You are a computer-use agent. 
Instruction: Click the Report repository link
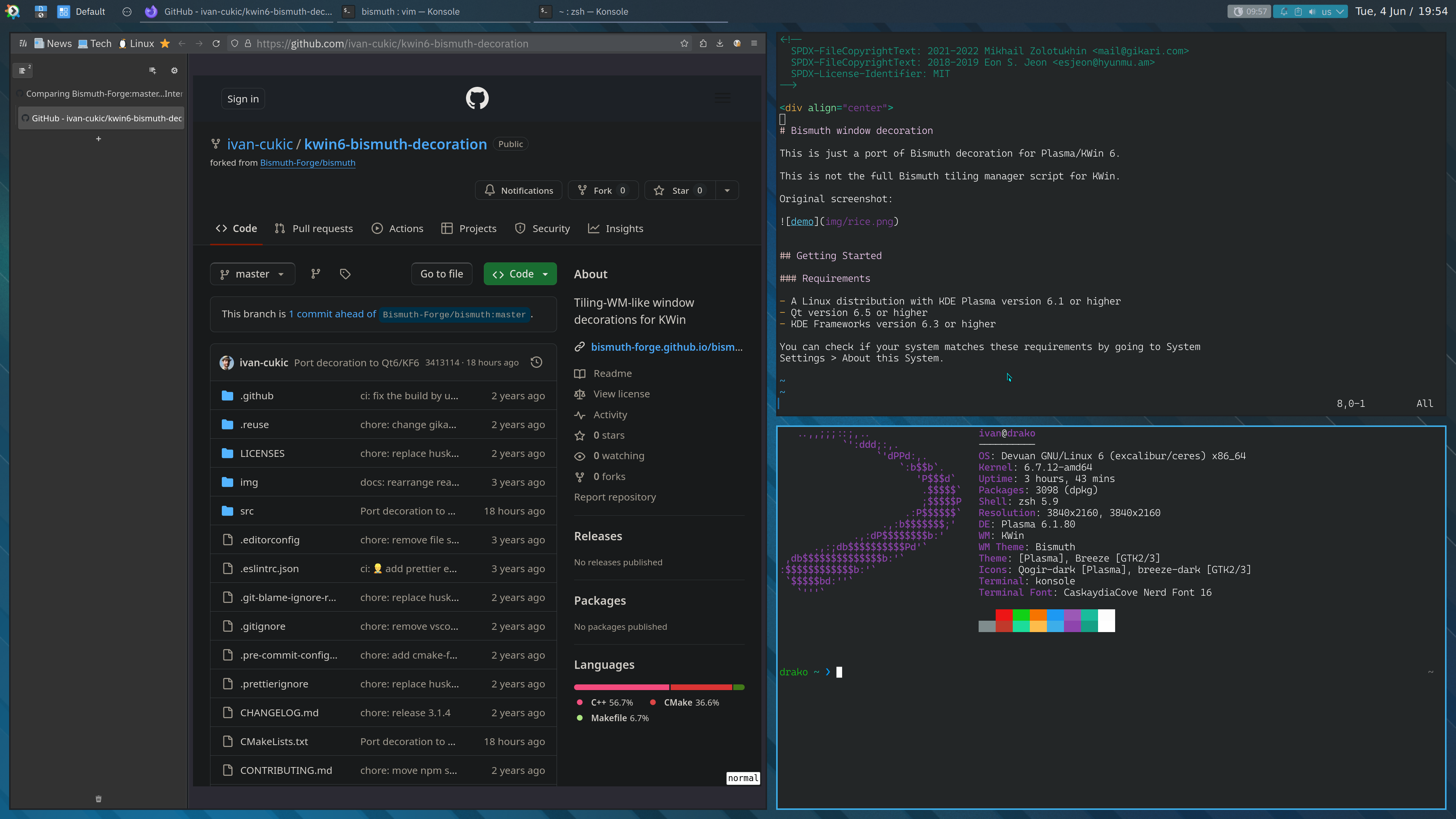click(615, 497)
